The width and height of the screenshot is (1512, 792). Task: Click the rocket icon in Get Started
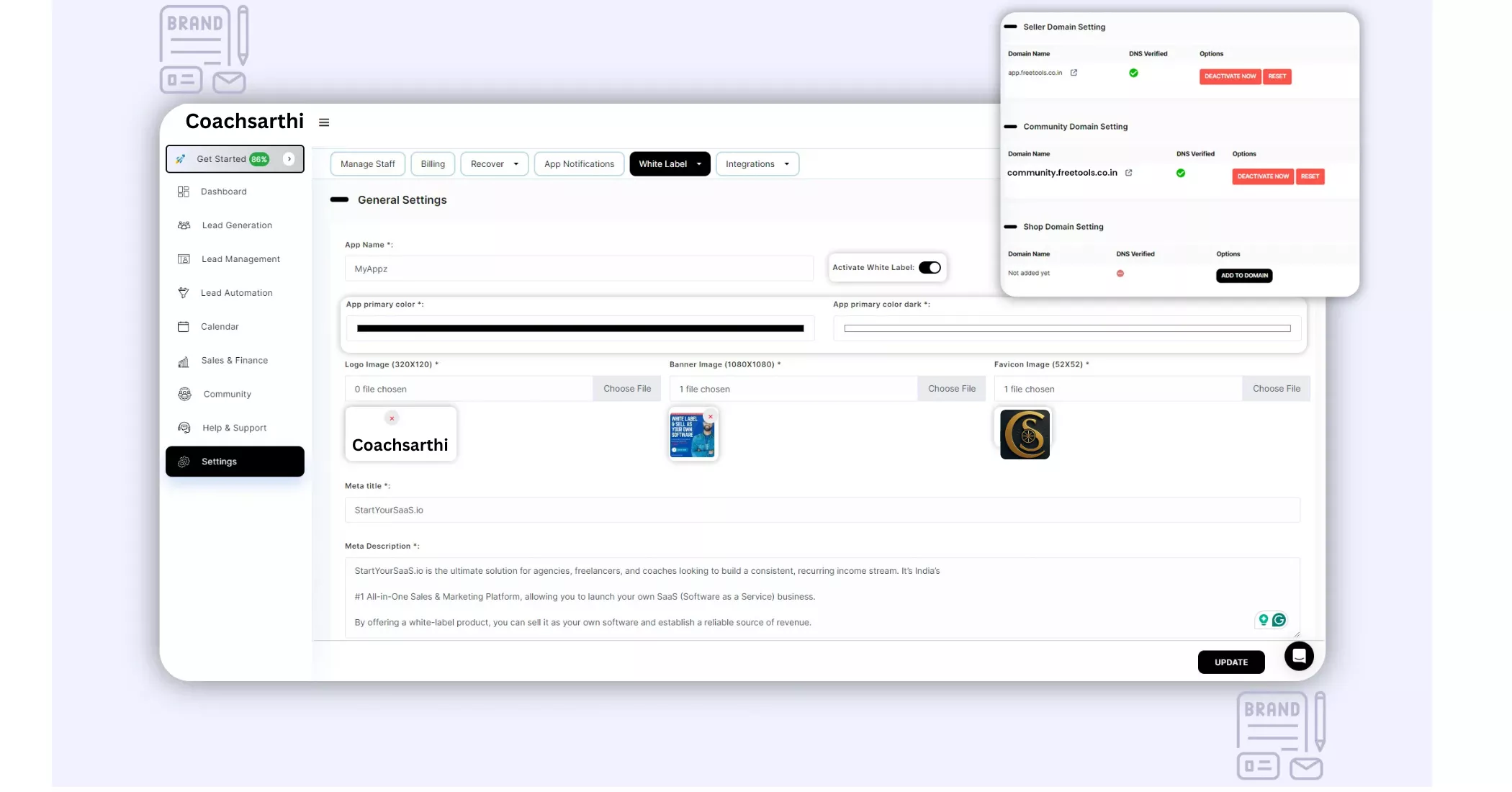[181, 159]
